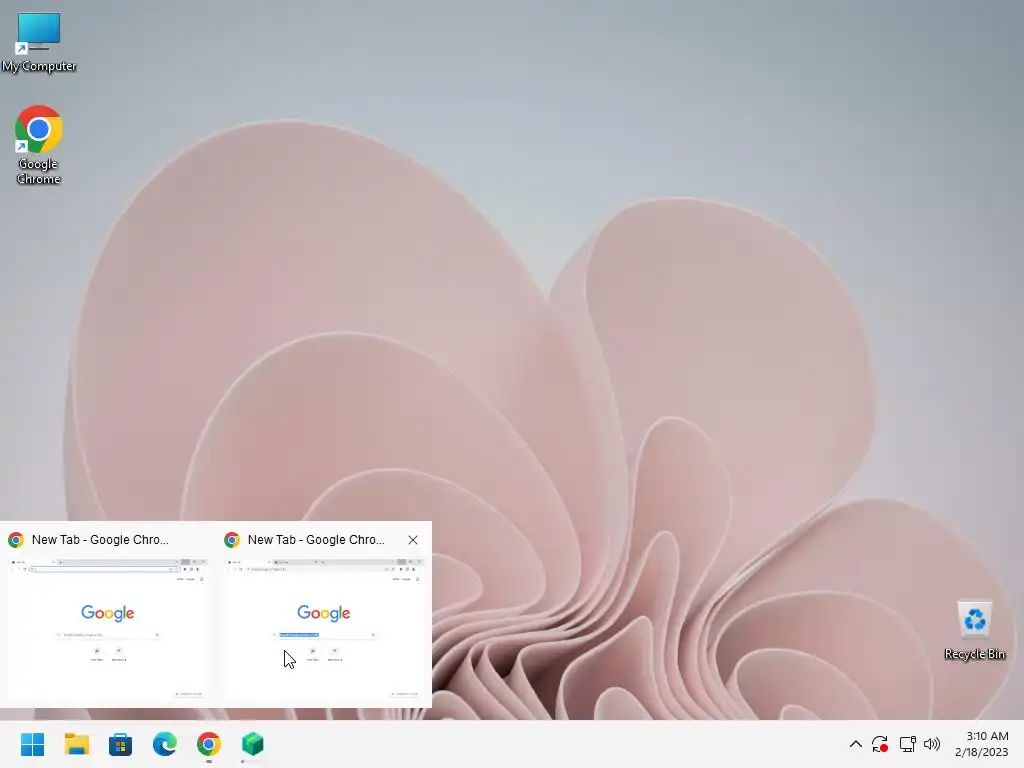
Task: Open the green cube app in the taskbar
Action: click(253, 744)
